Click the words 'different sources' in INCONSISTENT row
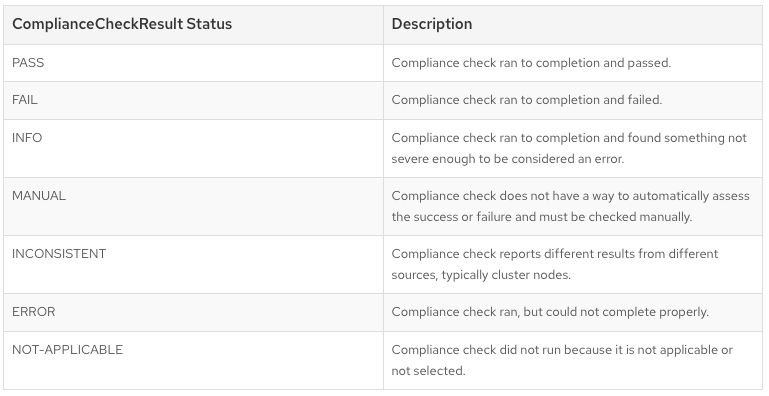 pos(555,264)
